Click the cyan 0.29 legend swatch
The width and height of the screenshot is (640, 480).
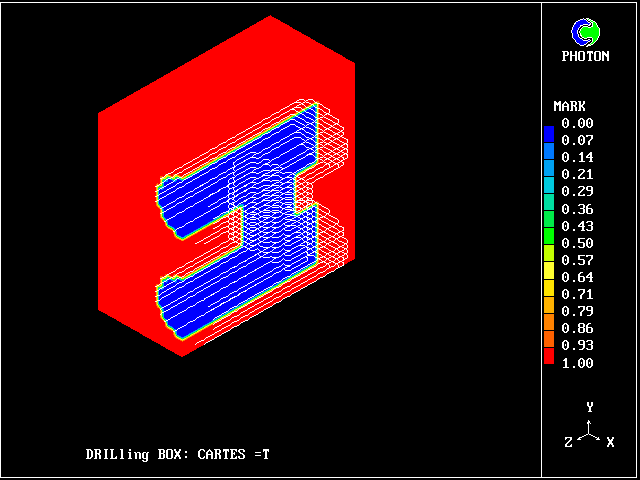tap(548, 192)
